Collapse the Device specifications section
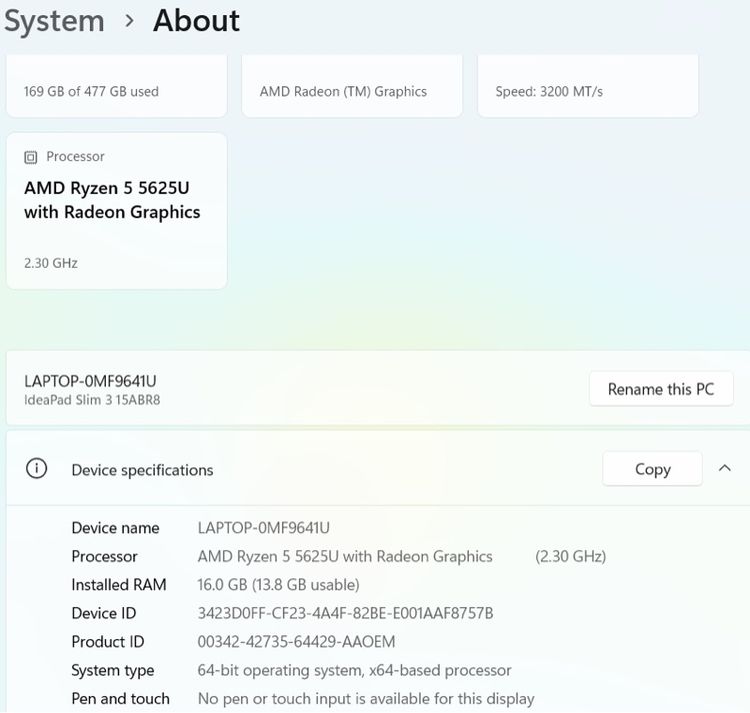Viewport: 750px width, 713px height. (724, 469)
